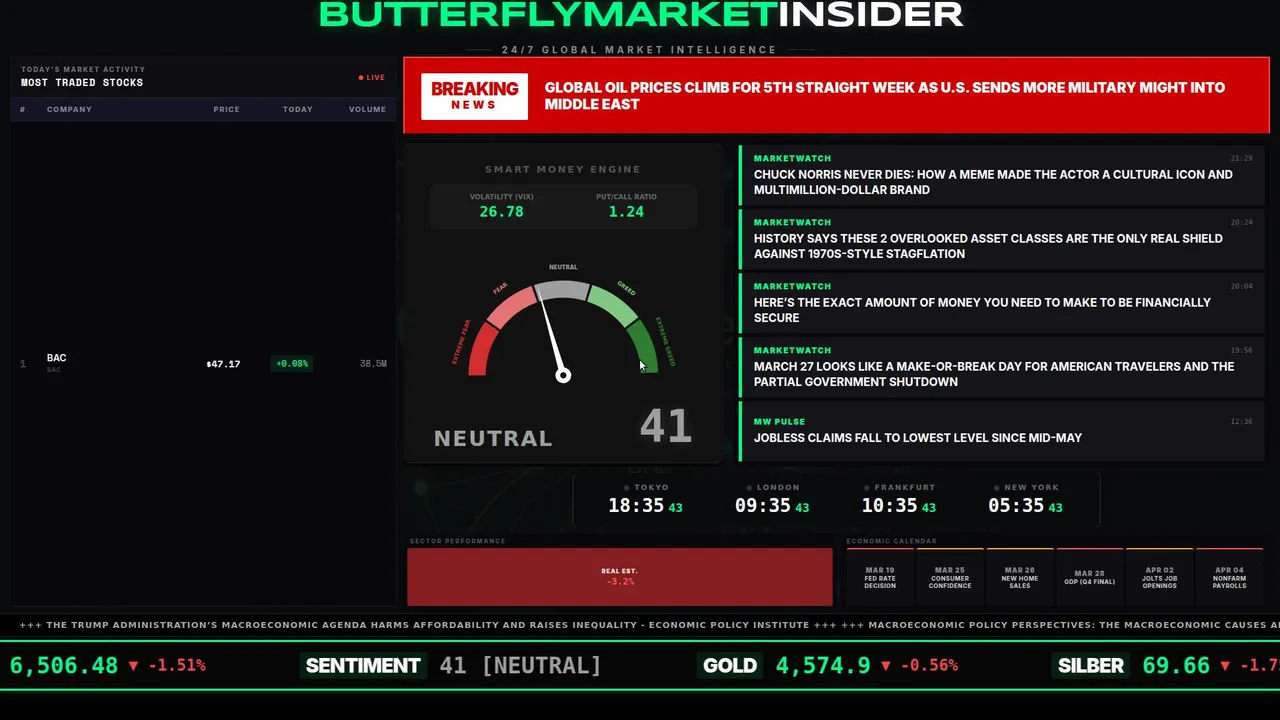Click the NEUTRAL sentiment label under gauge
This screenshot has width=1280, height=720.
point(493,438)
